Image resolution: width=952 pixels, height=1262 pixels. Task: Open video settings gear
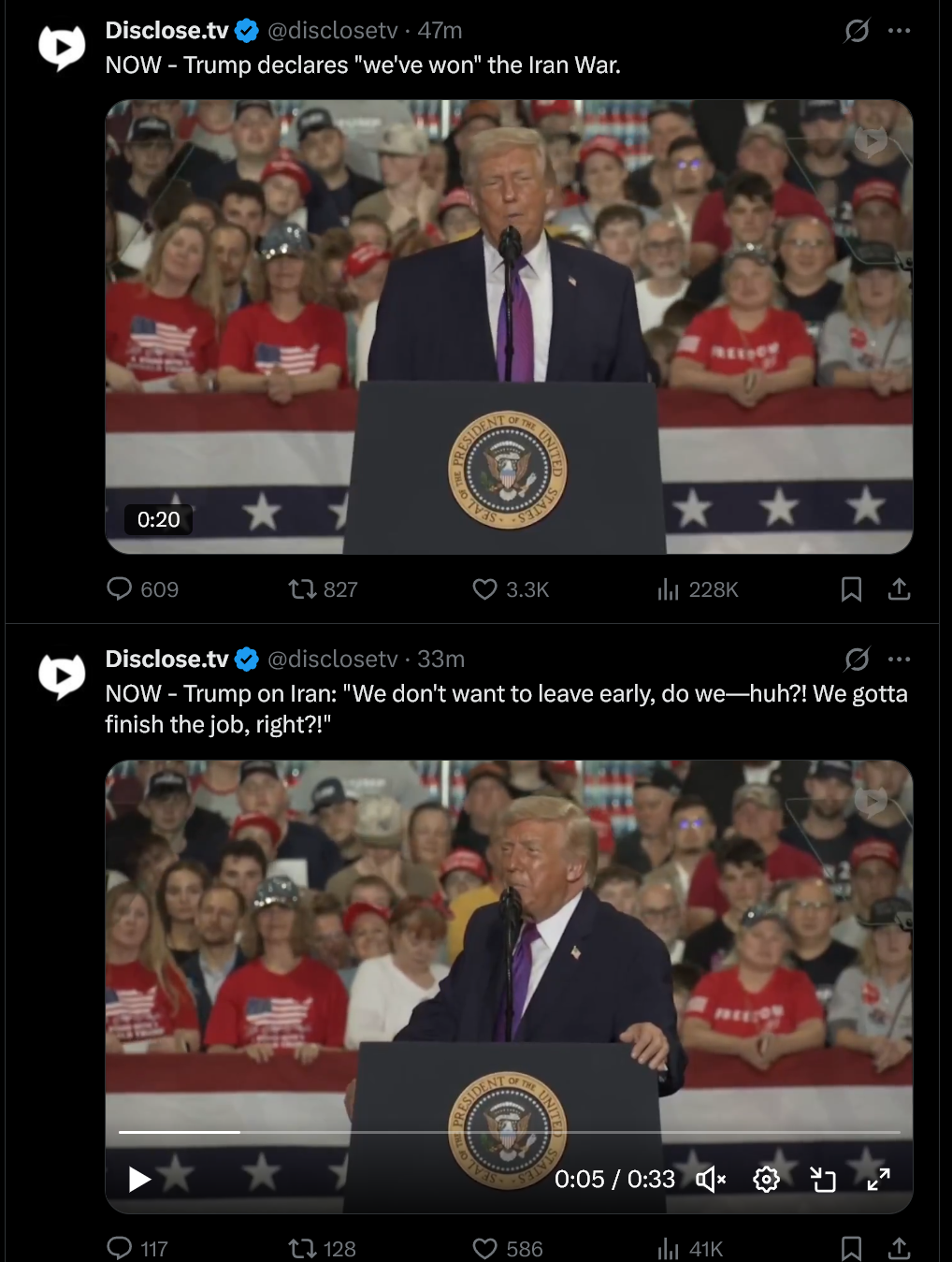click(x=766, y=1180)
